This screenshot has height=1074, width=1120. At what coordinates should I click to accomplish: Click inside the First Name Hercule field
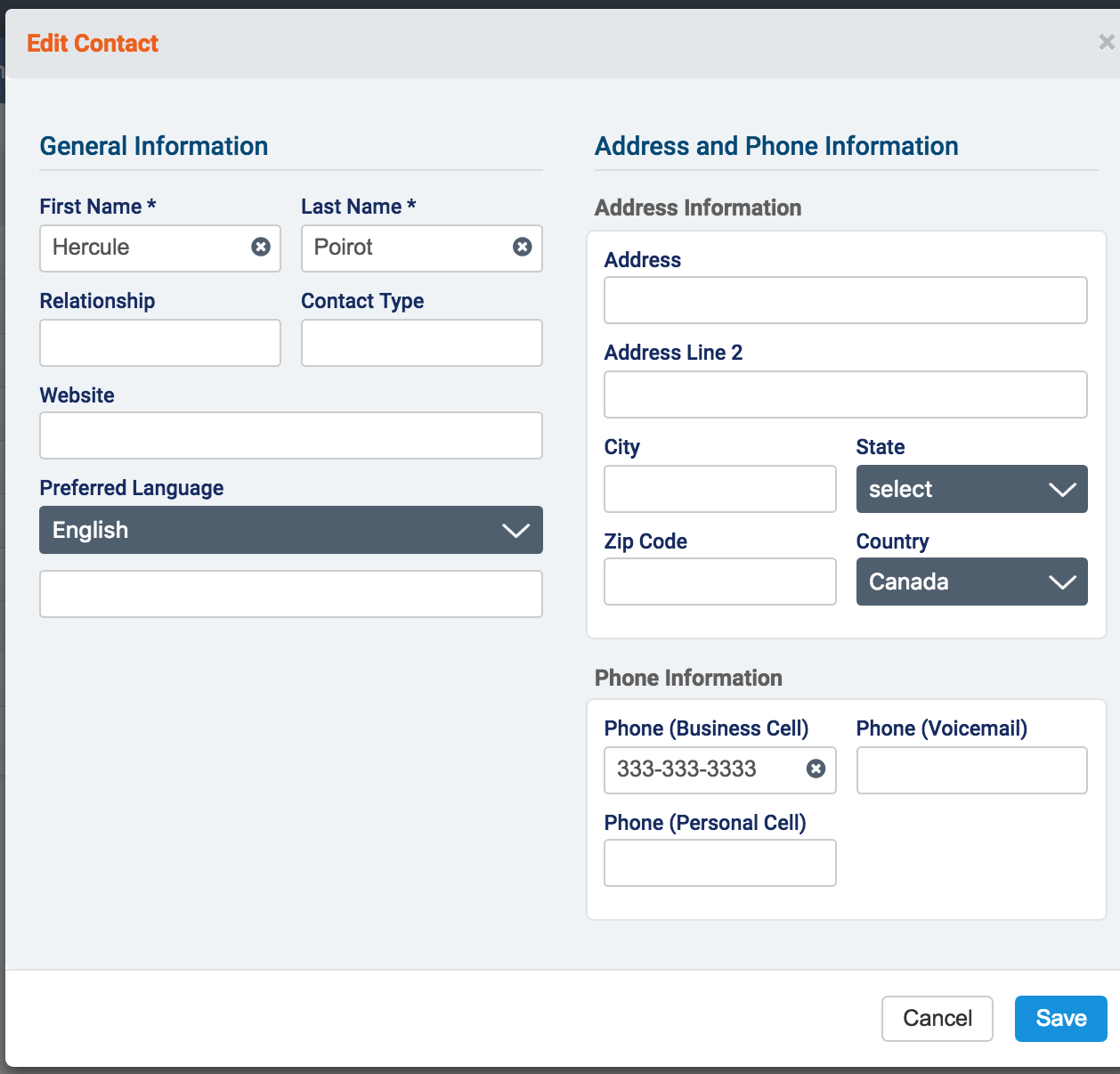point(142,248)
